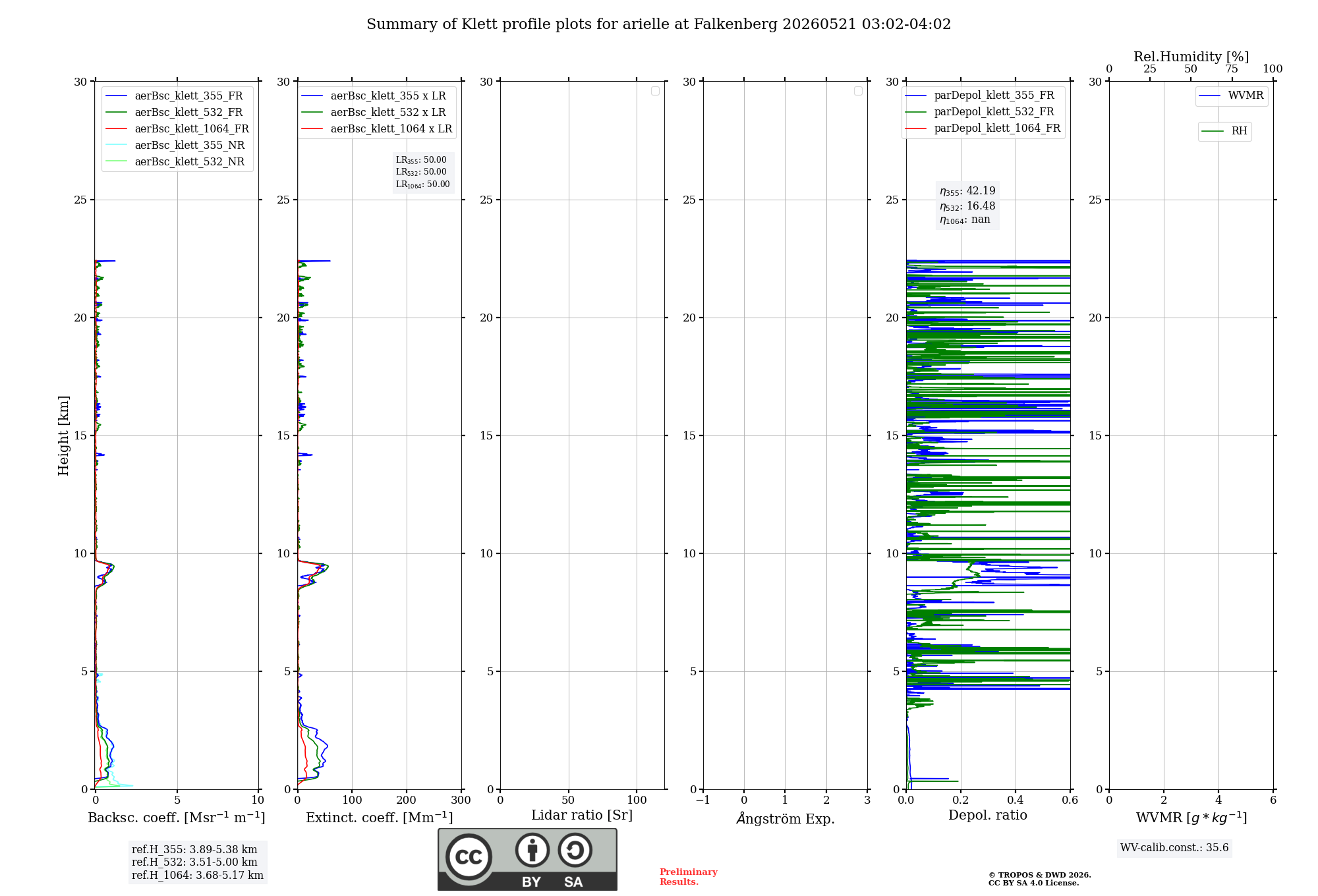Click the 'WVMR [g*kg⁻¹]' axis label
The image size is (1318, 896).
coord(1191,818)
